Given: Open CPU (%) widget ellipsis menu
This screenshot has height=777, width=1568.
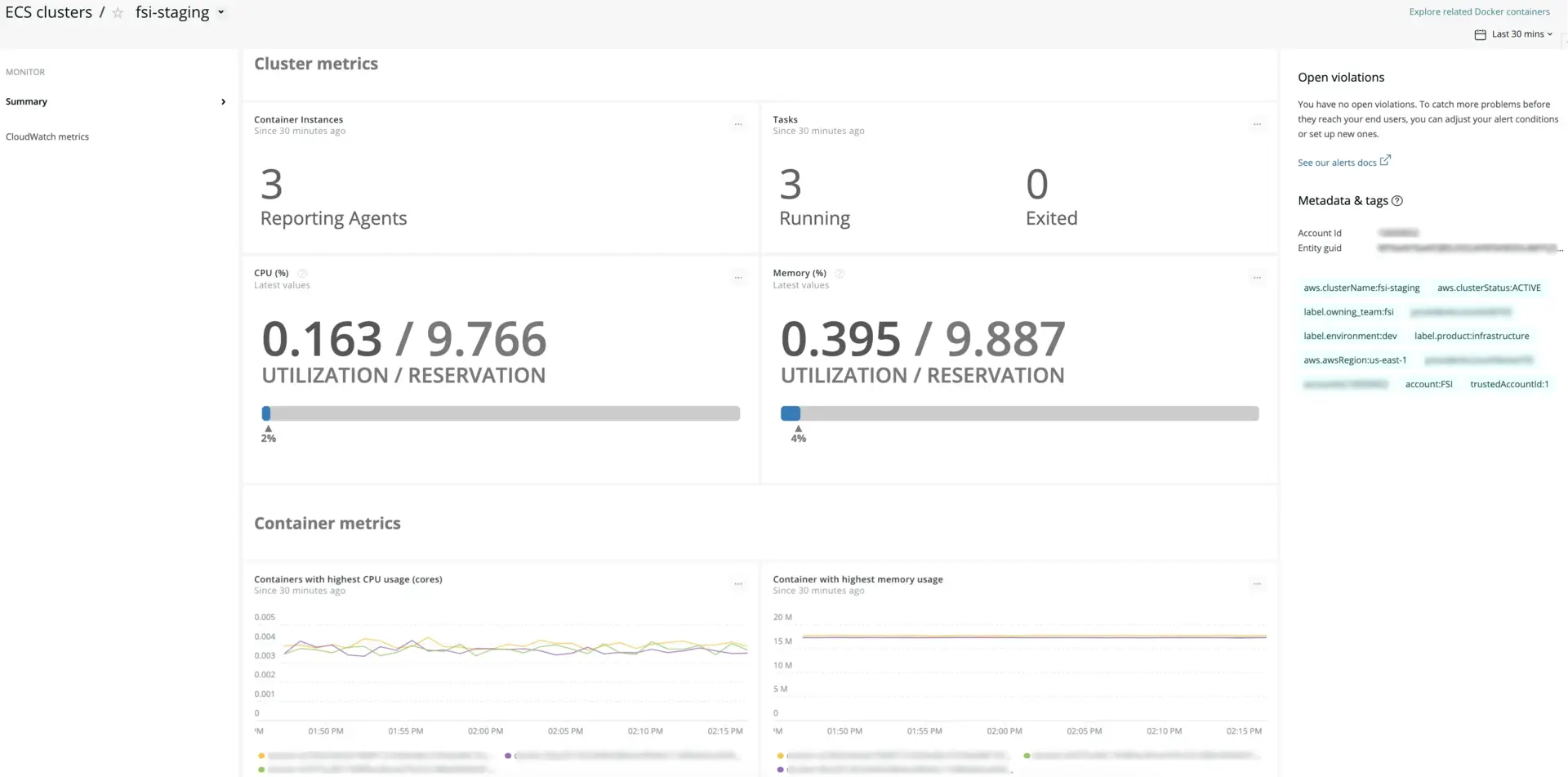Looking at the screenshot, I should click(737, 279).
